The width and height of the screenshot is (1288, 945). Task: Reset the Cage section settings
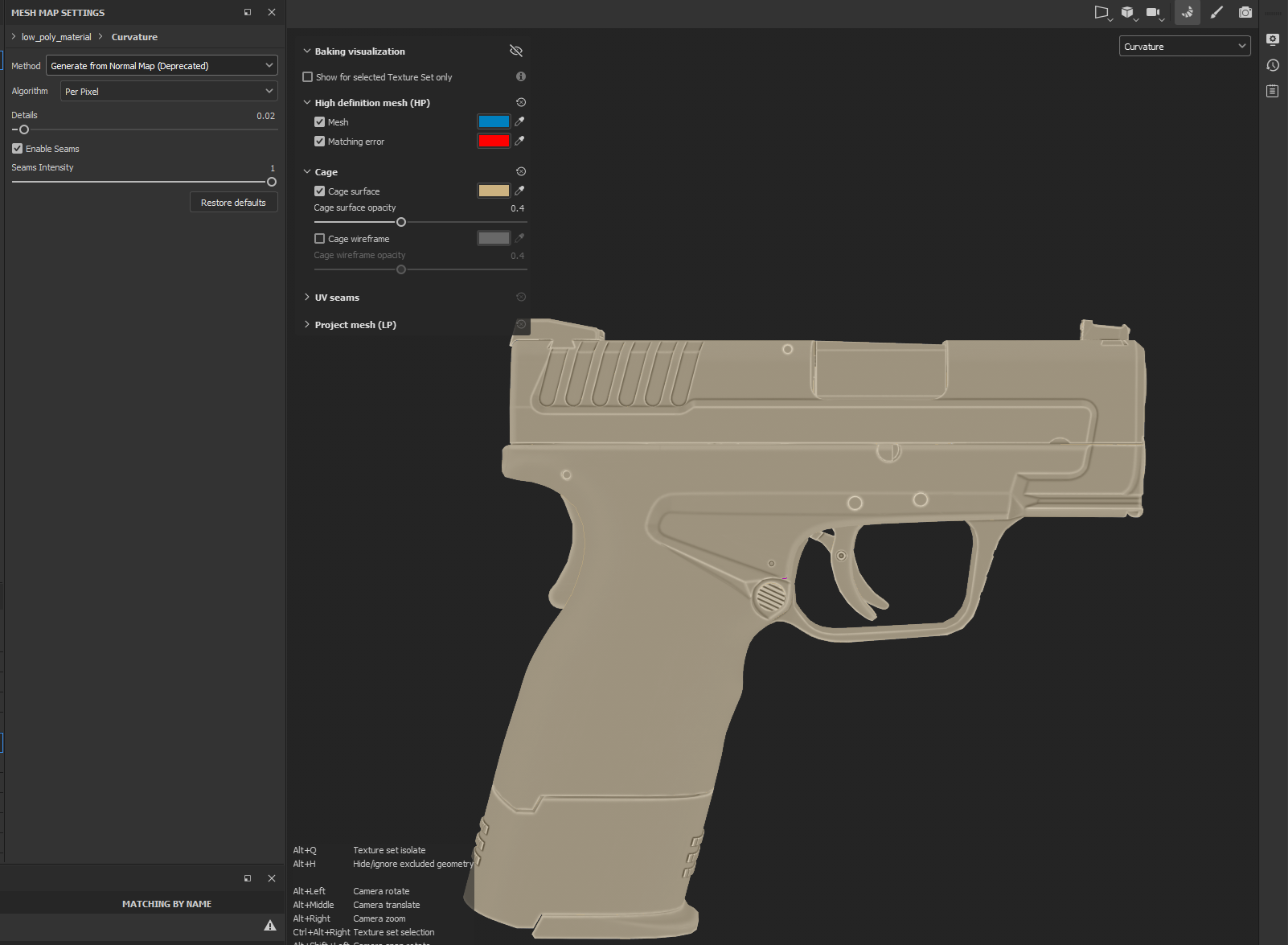pos(521,171)
